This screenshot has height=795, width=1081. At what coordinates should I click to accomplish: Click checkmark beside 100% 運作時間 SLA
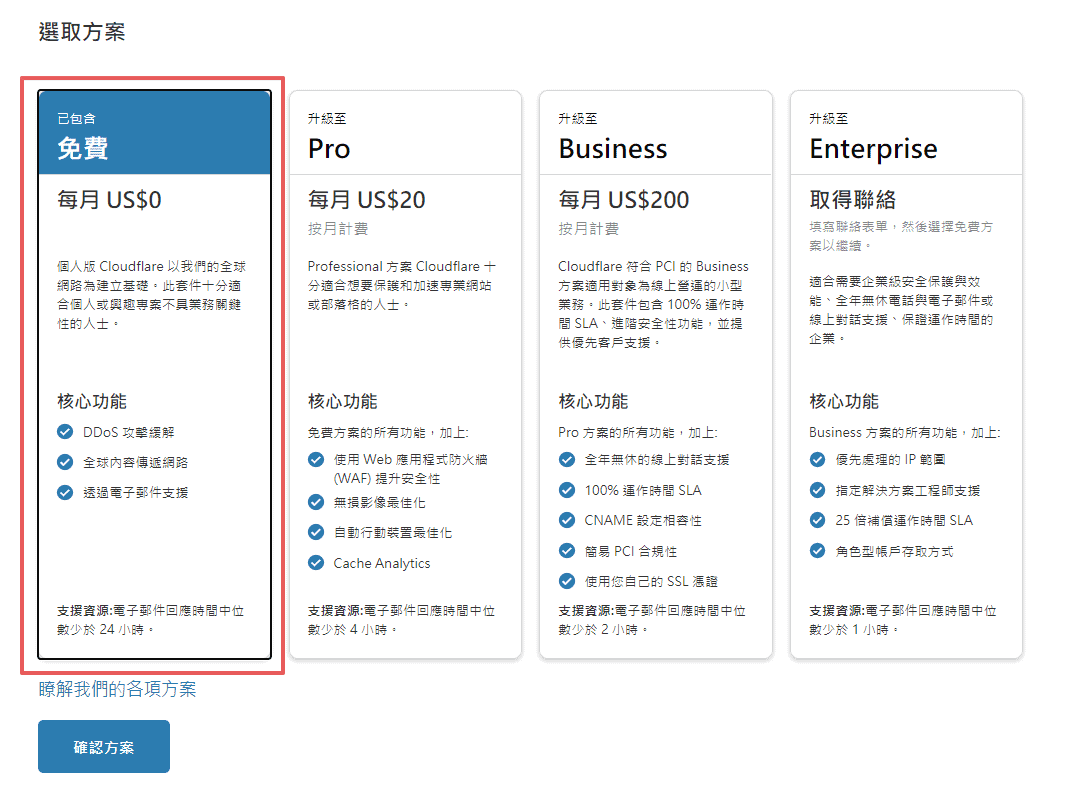(x=567, y=490)
